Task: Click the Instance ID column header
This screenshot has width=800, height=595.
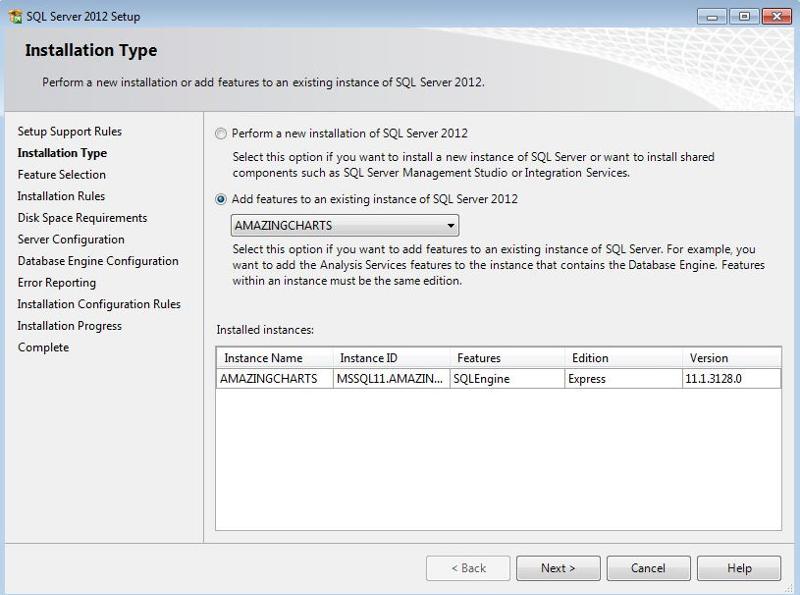Action: [391, 358]
